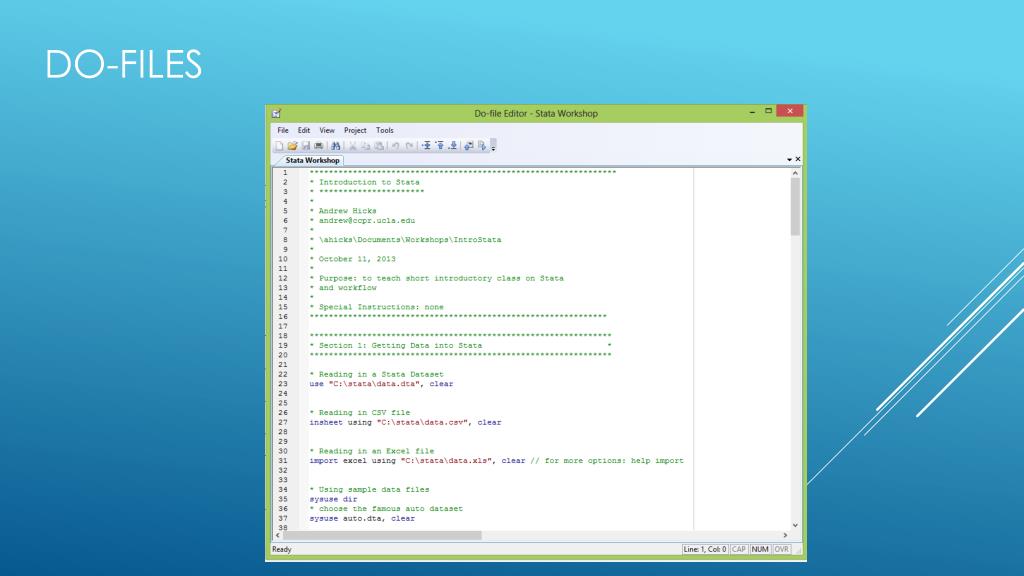Click the vertical scrollbar up arrow
The image size is (1024, 576).
tap(795, 173)
